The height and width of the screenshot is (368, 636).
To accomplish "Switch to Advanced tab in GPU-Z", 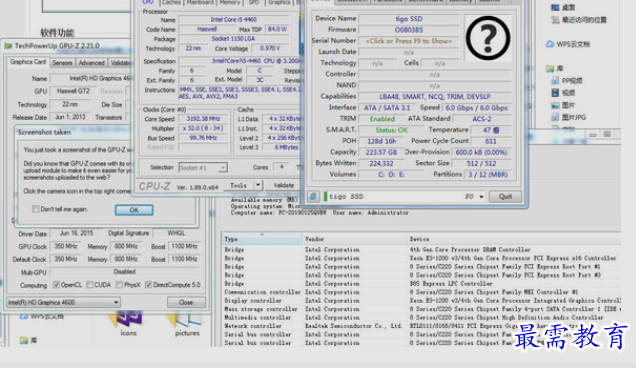I will [91, 63].
